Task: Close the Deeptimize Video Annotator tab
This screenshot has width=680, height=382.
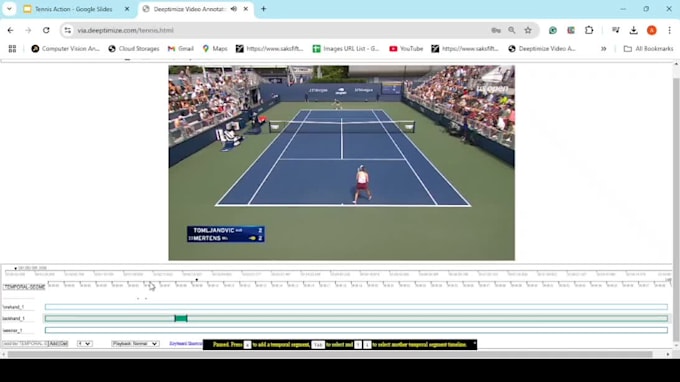Action: click(x=246, y=9)
